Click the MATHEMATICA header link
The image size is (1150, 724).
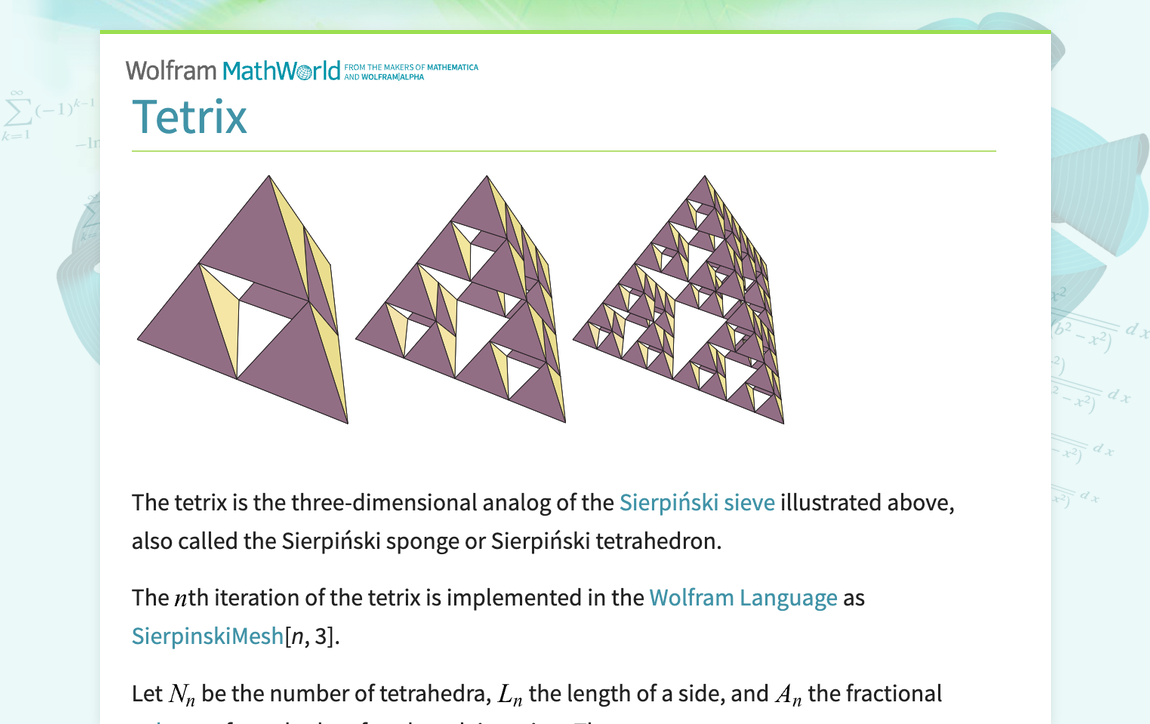pyautogui.click(x=452, y=65)
